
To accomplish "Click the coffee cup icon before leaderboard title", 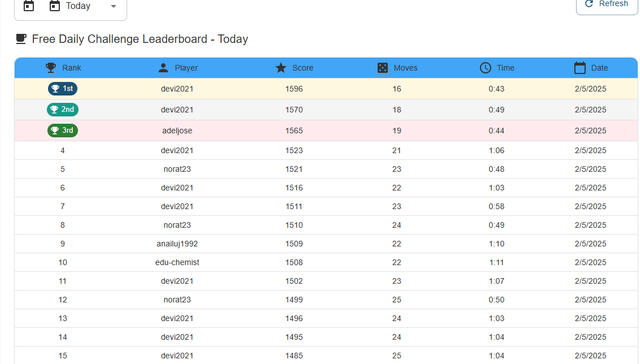I will tap(21, 39).
